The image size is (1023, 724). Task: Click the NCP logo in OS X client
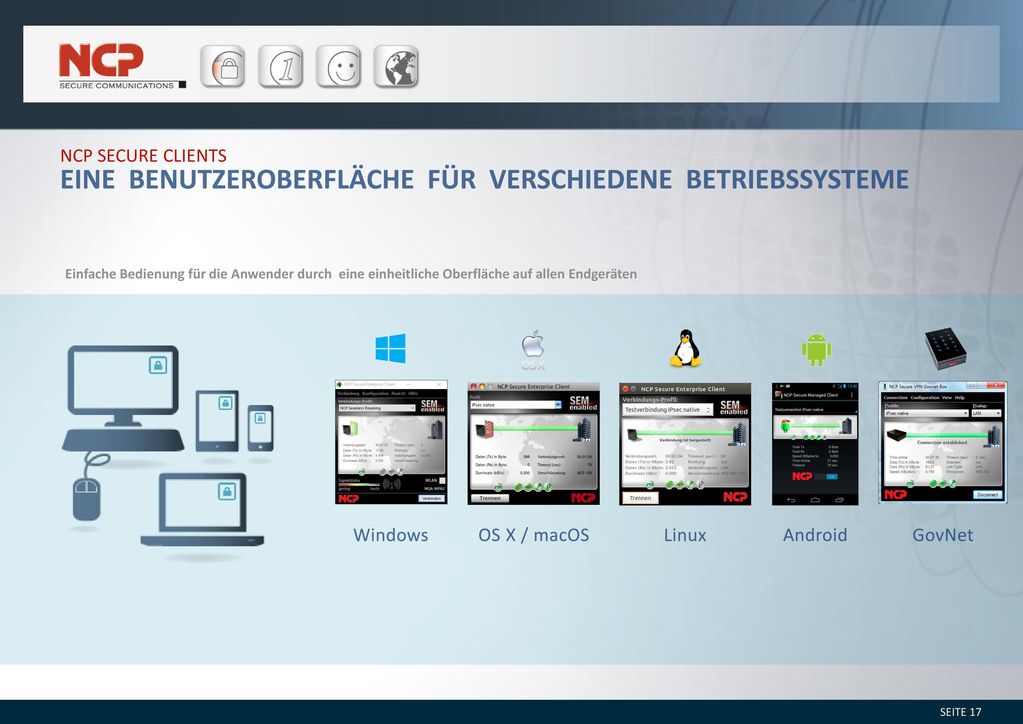click(x=583, y=498)
